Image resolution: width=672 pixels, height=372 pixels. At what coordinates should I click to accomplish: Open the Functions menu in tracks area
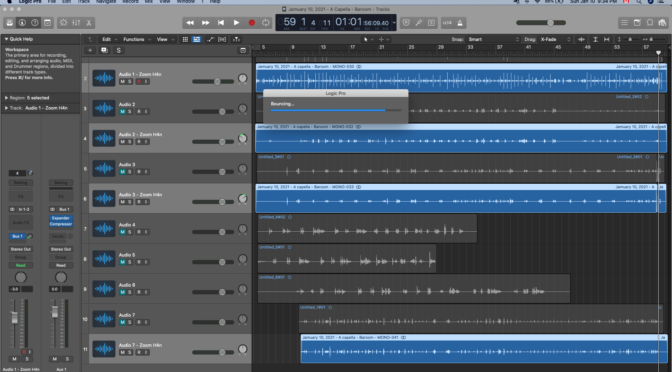tap(137, 39)
